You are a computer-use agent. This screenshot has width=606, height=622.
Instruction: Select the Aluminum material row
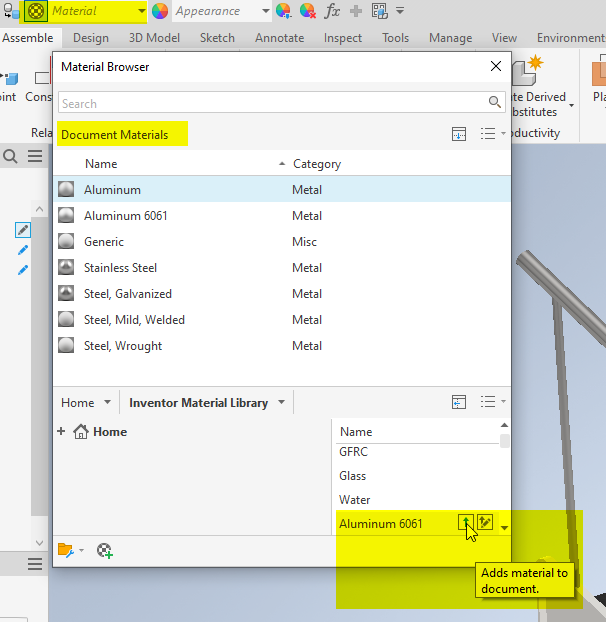coord(282,189)
